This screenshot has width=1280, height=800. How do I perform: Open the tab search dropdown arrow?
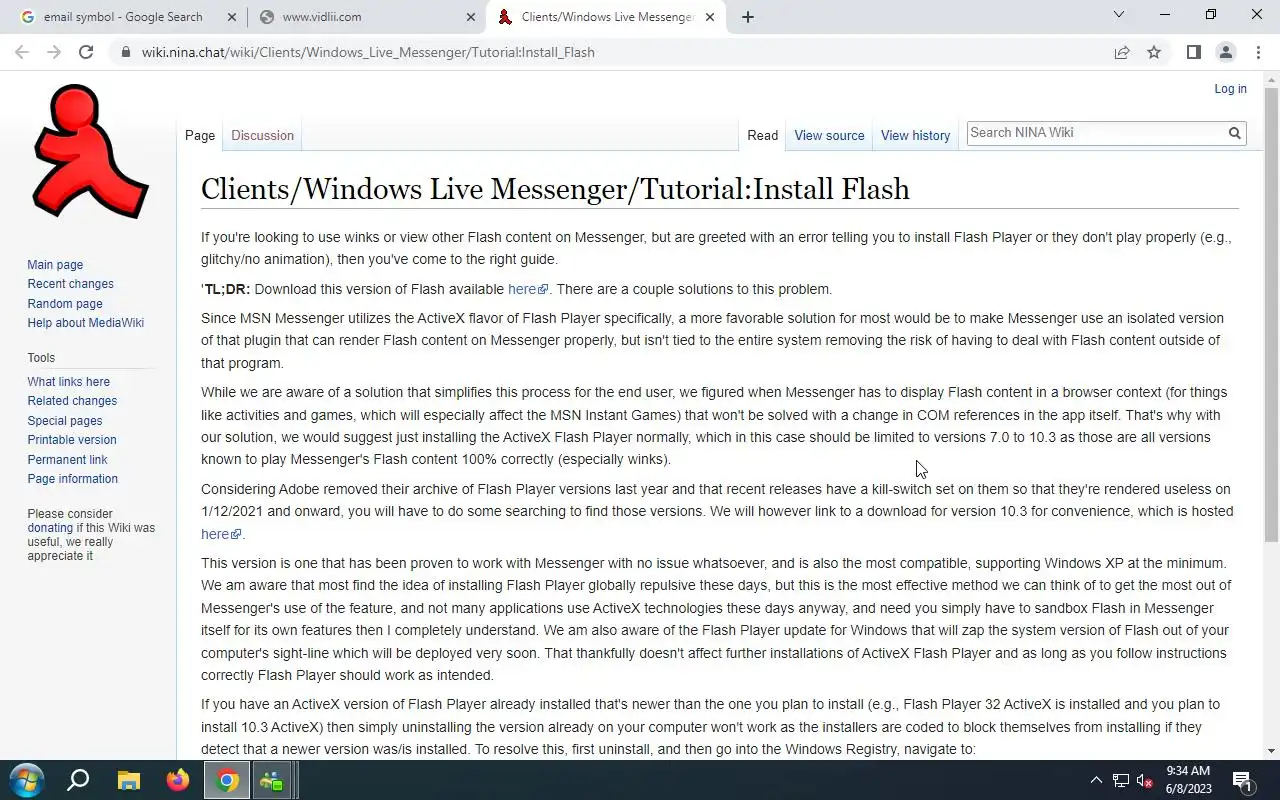point(1118,15)
